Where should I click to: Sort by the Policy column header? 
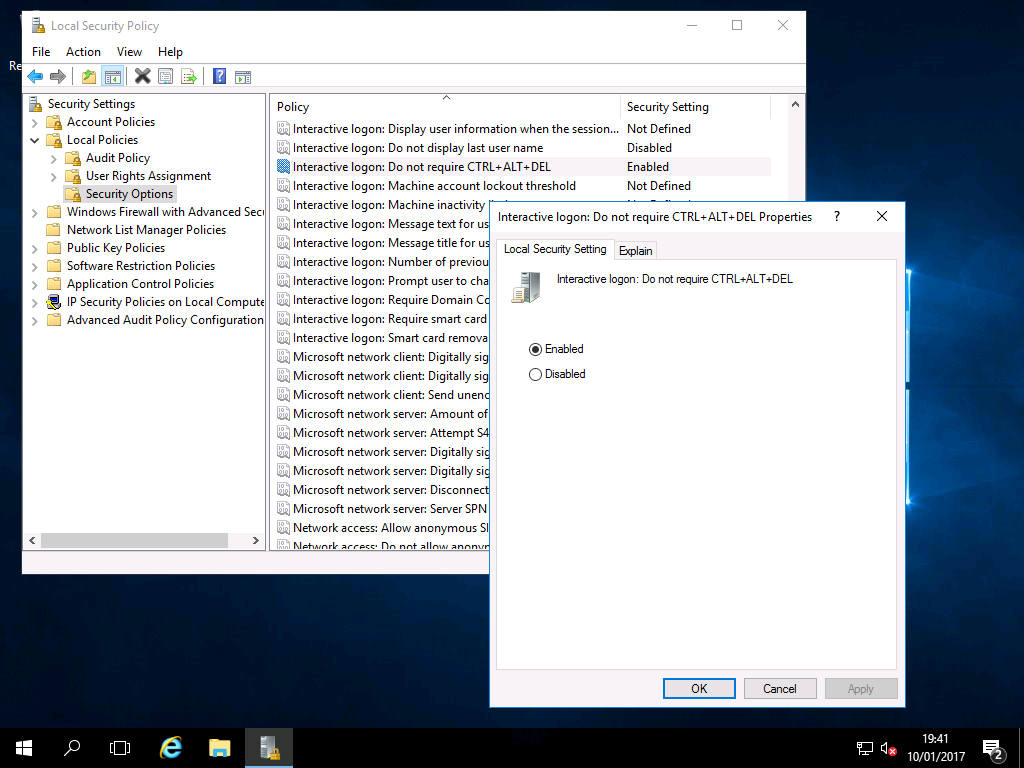pyautogui.click(x=445, y=106)
